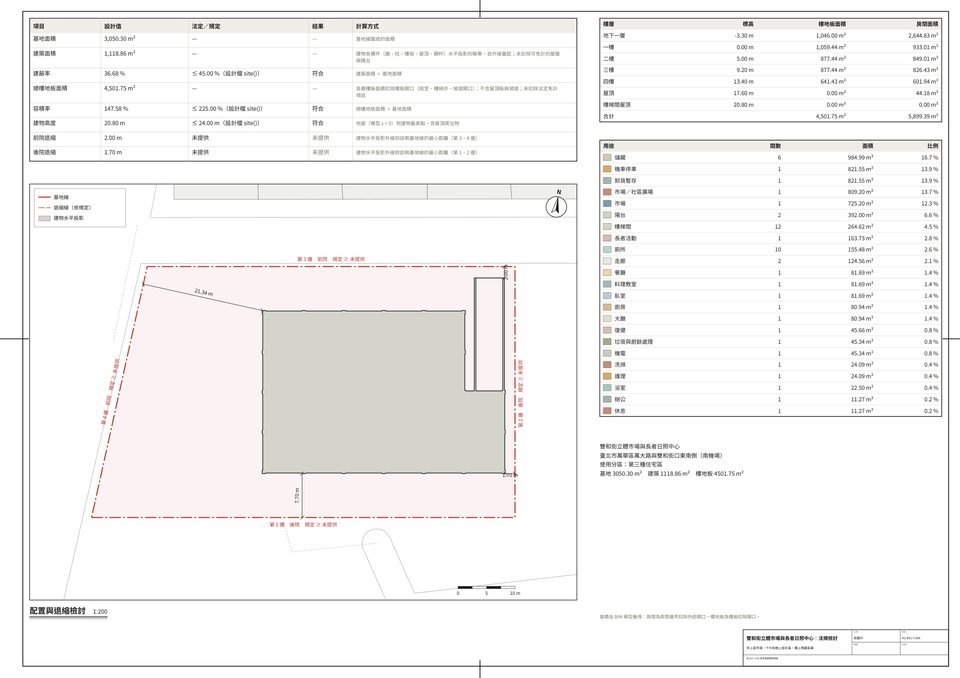This screenshot has width=960, height=678.
Task: Click the 984.99 m² storage area value
Action: coord(860,157)
